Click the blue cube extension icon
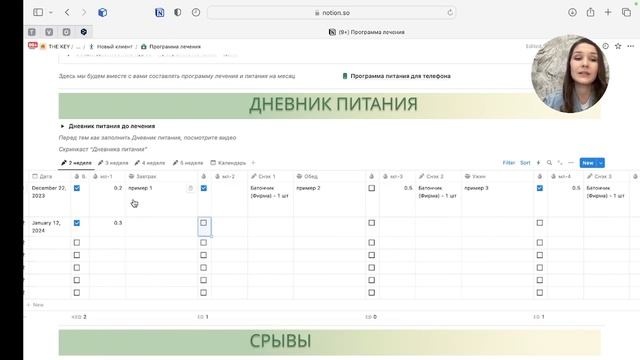This screenshot has width=640, height=360. [x=102, y=13]
